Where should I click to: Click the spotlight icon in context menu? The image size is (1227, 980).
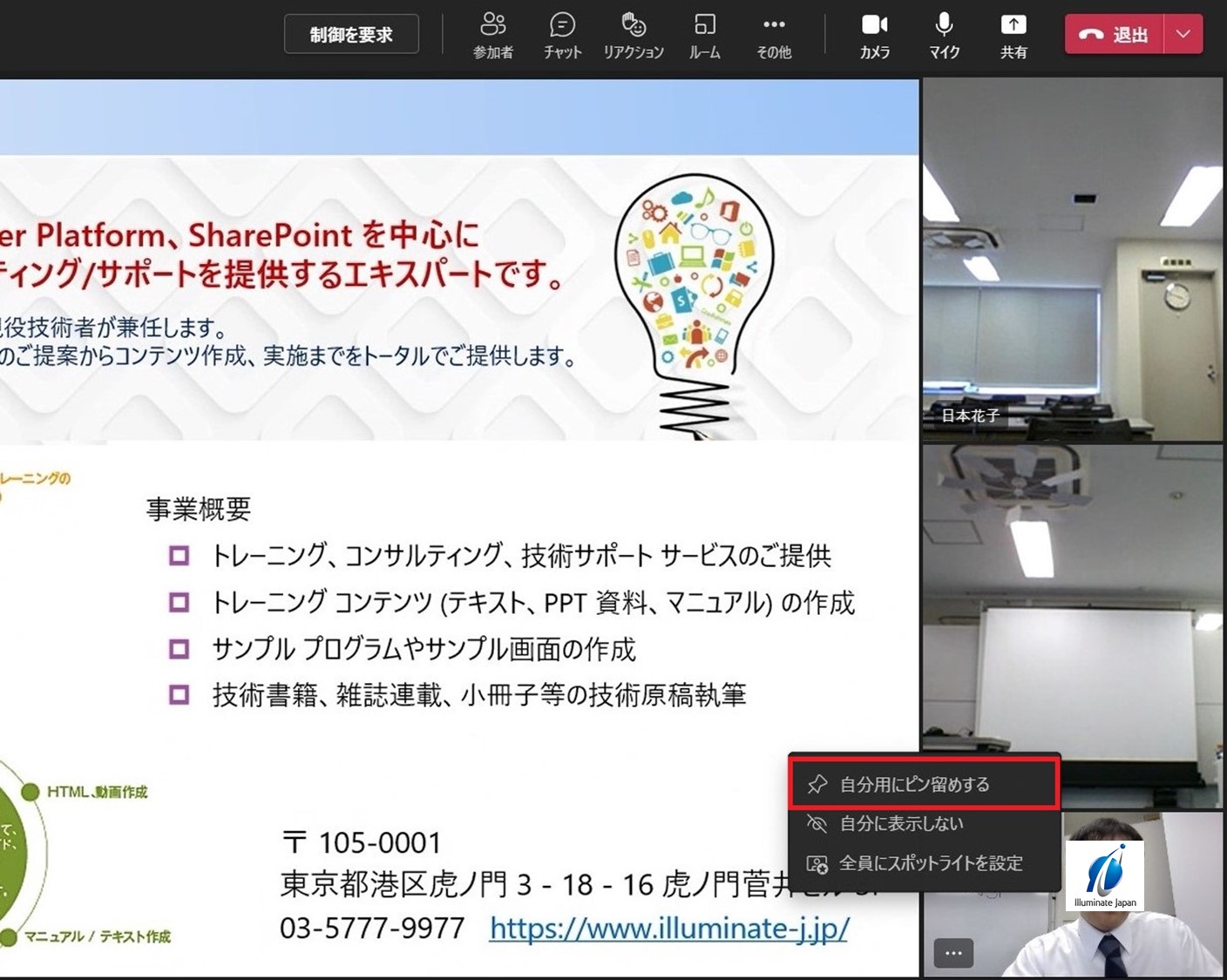coord(817,864)
